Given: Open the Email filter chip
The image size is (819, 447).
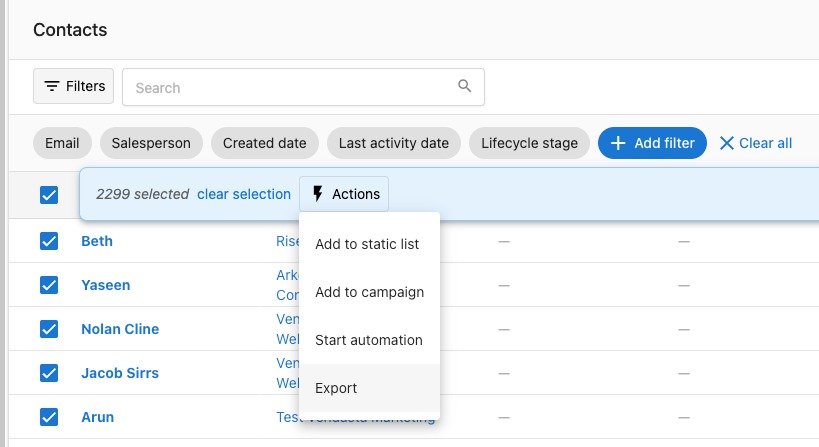Looking at the screenshot, I should [x=62, y=143].
